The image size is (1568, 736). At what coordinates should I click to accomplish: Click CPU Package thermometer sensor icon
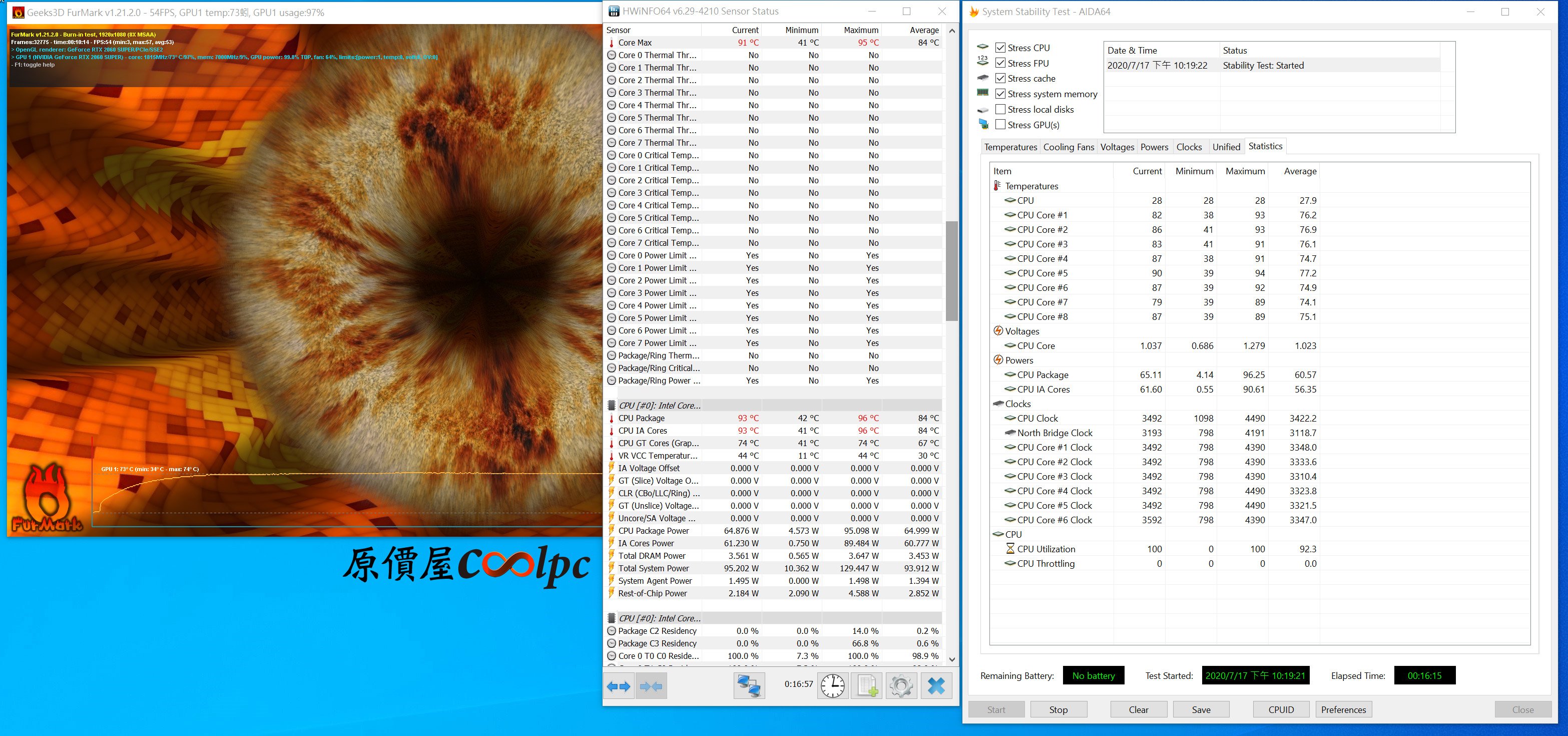(x=611, y=418)
